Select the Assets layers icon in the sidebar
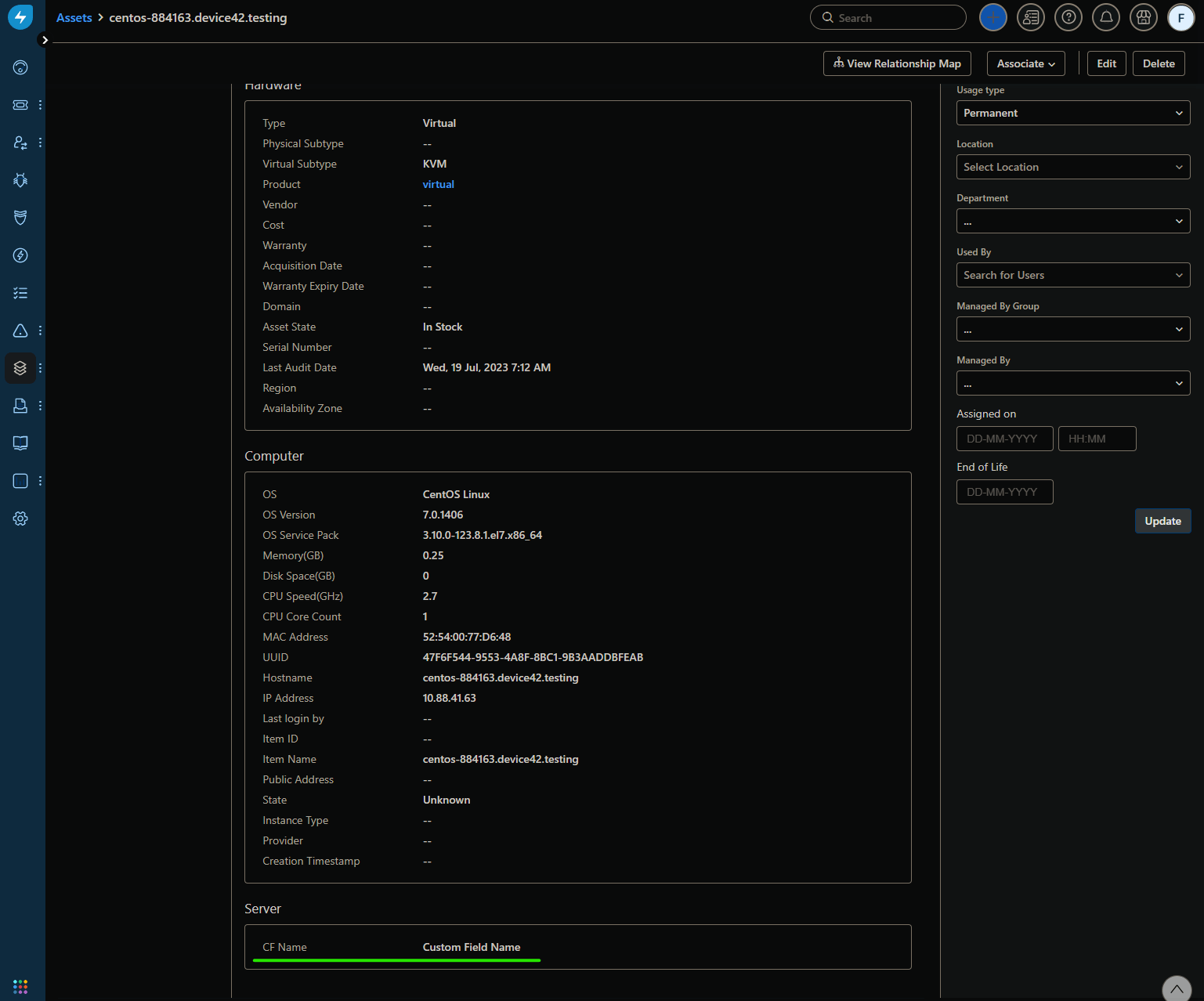 tap(20, 367)
